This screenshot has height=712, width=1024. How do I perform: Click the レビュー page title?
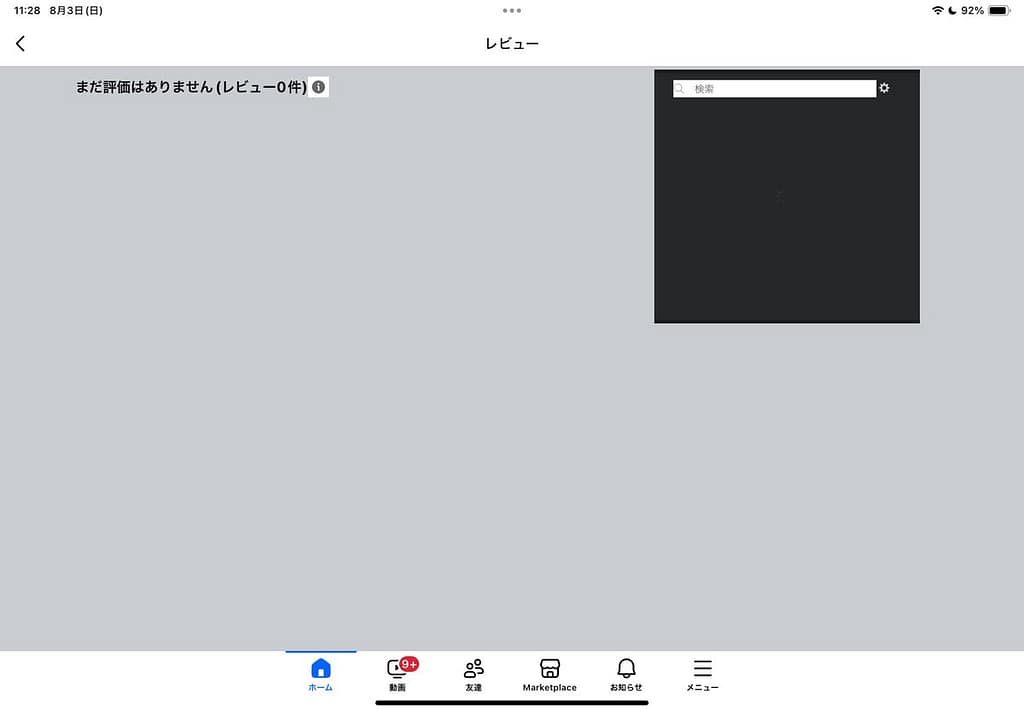512,44
